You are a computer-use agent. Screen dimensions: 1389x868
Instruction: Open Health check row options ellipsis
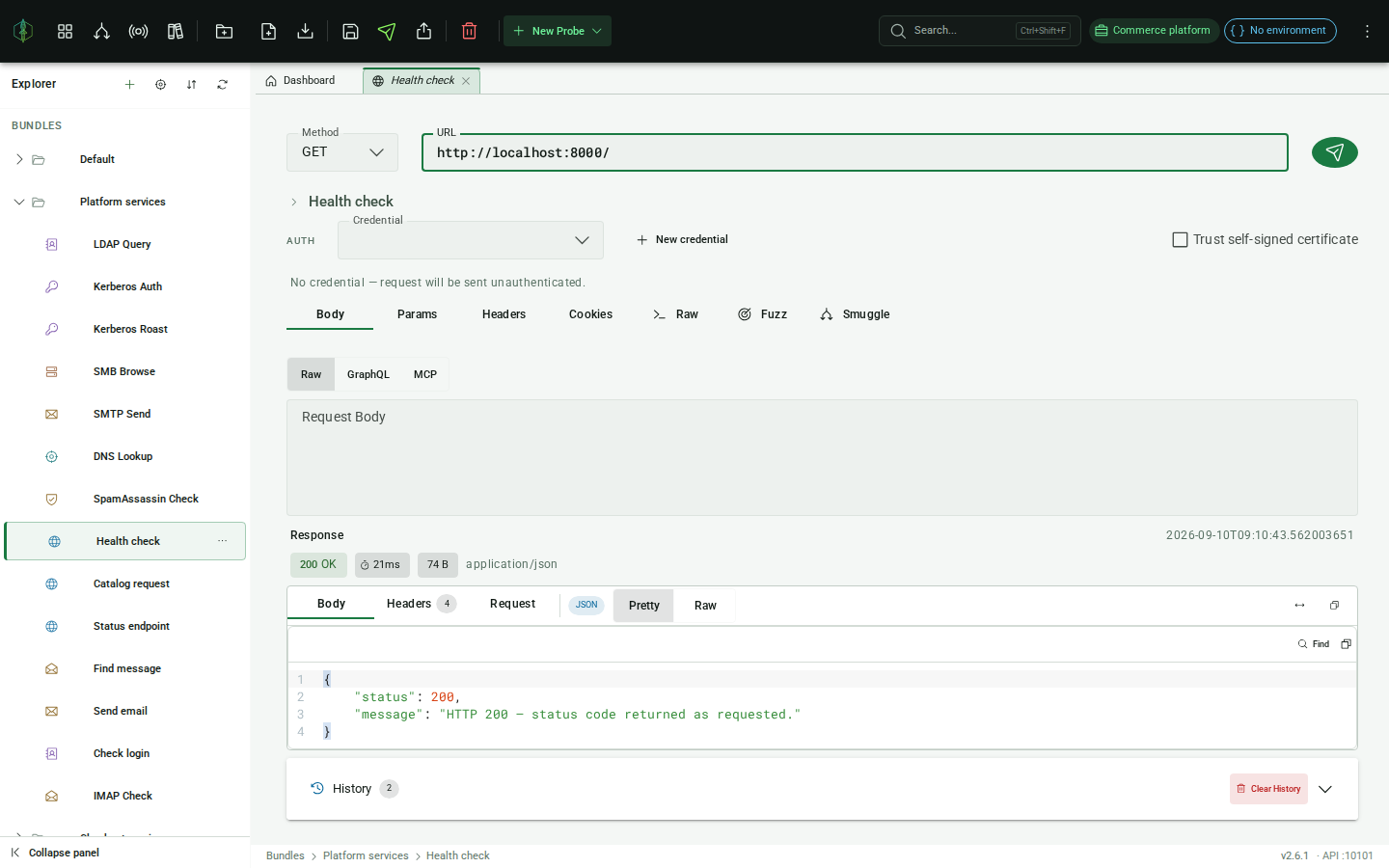(x=223, y=541)
